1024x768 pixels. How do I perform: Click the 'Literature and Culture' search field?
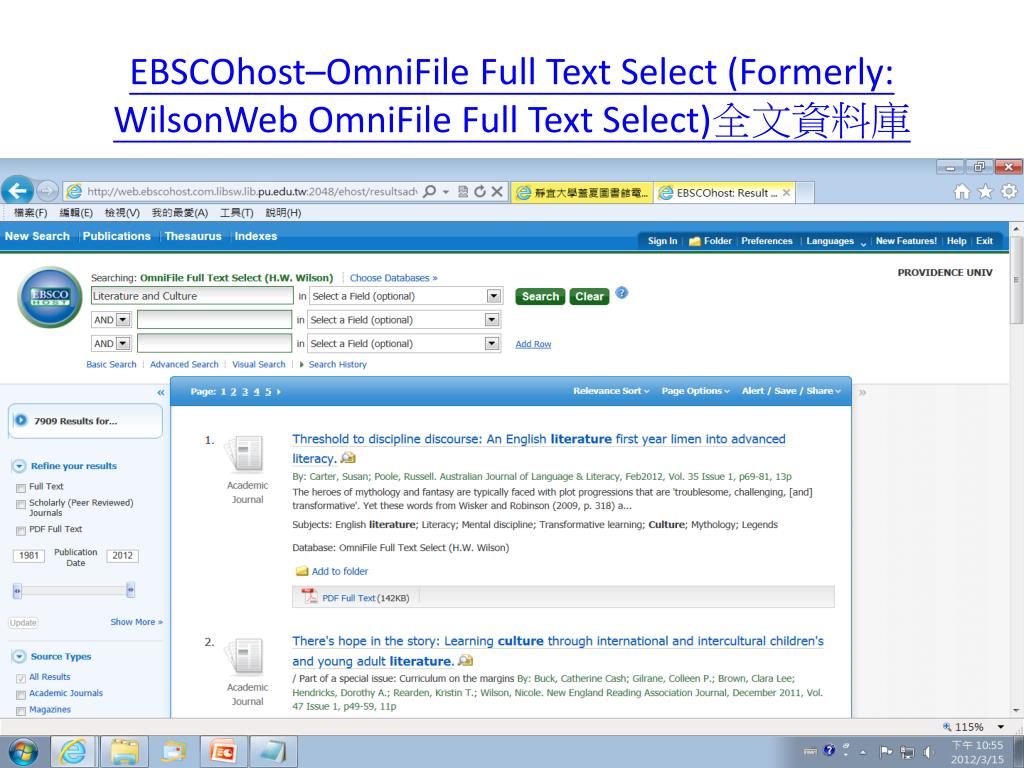(x=192, y=296)
